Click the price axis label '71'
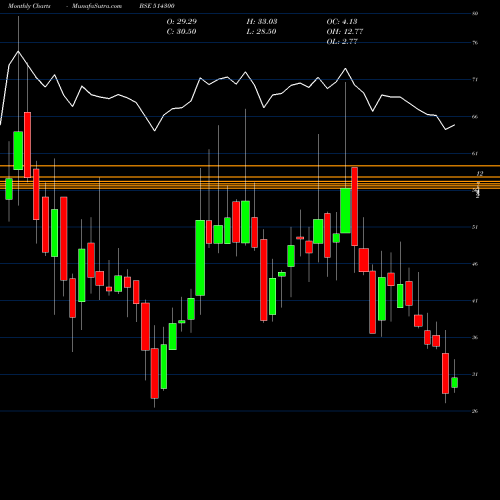 475,79
